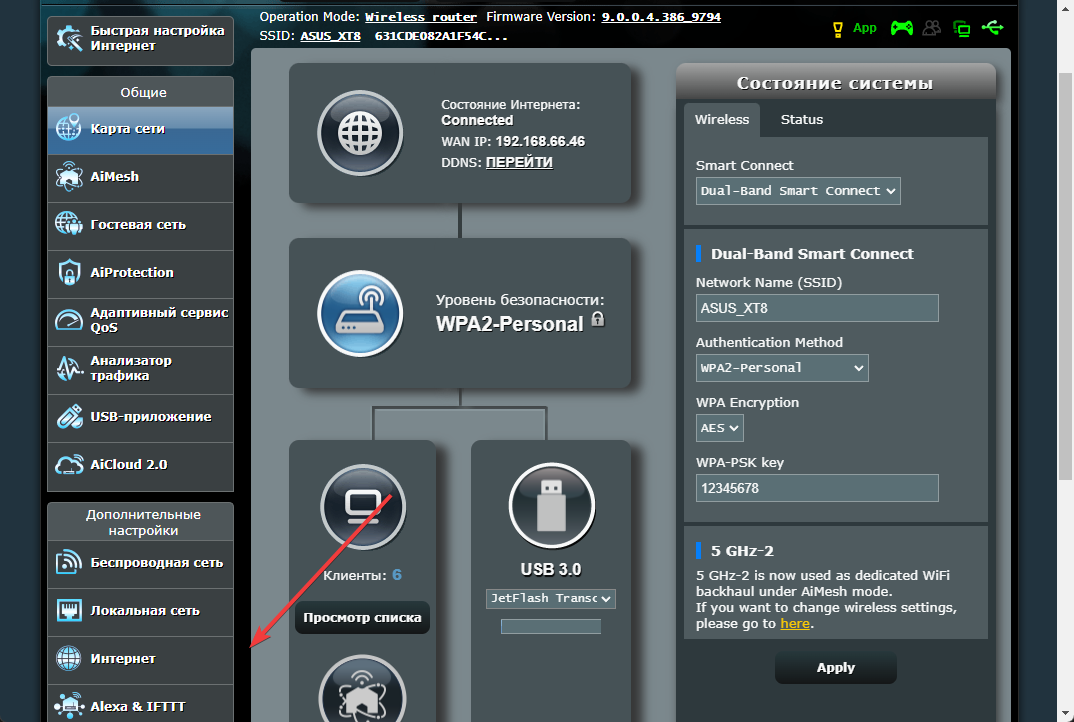Open the WPA Encryption AES dropdown
1074x722 pixels.
[720, 428]
